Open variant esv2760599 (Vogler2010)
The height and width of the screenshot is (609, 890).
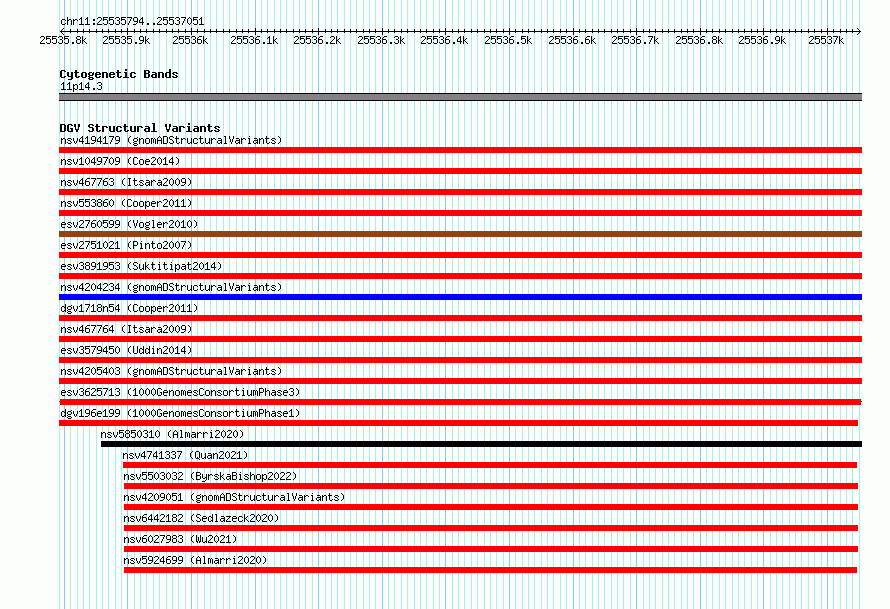pyautogui.click(x=129, y=224)
